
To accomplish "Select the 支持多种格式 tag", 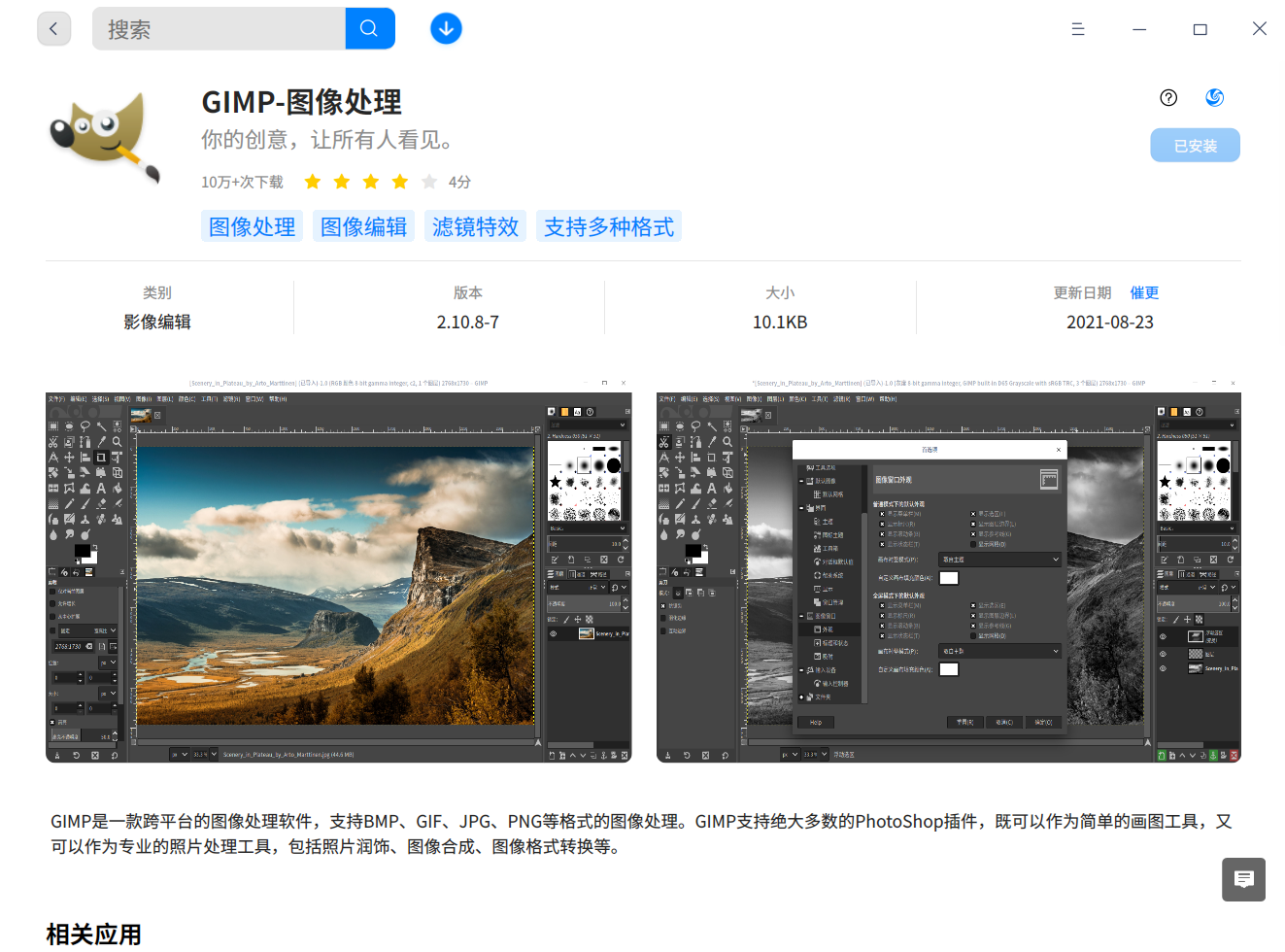I will click(x=609, y=225).
